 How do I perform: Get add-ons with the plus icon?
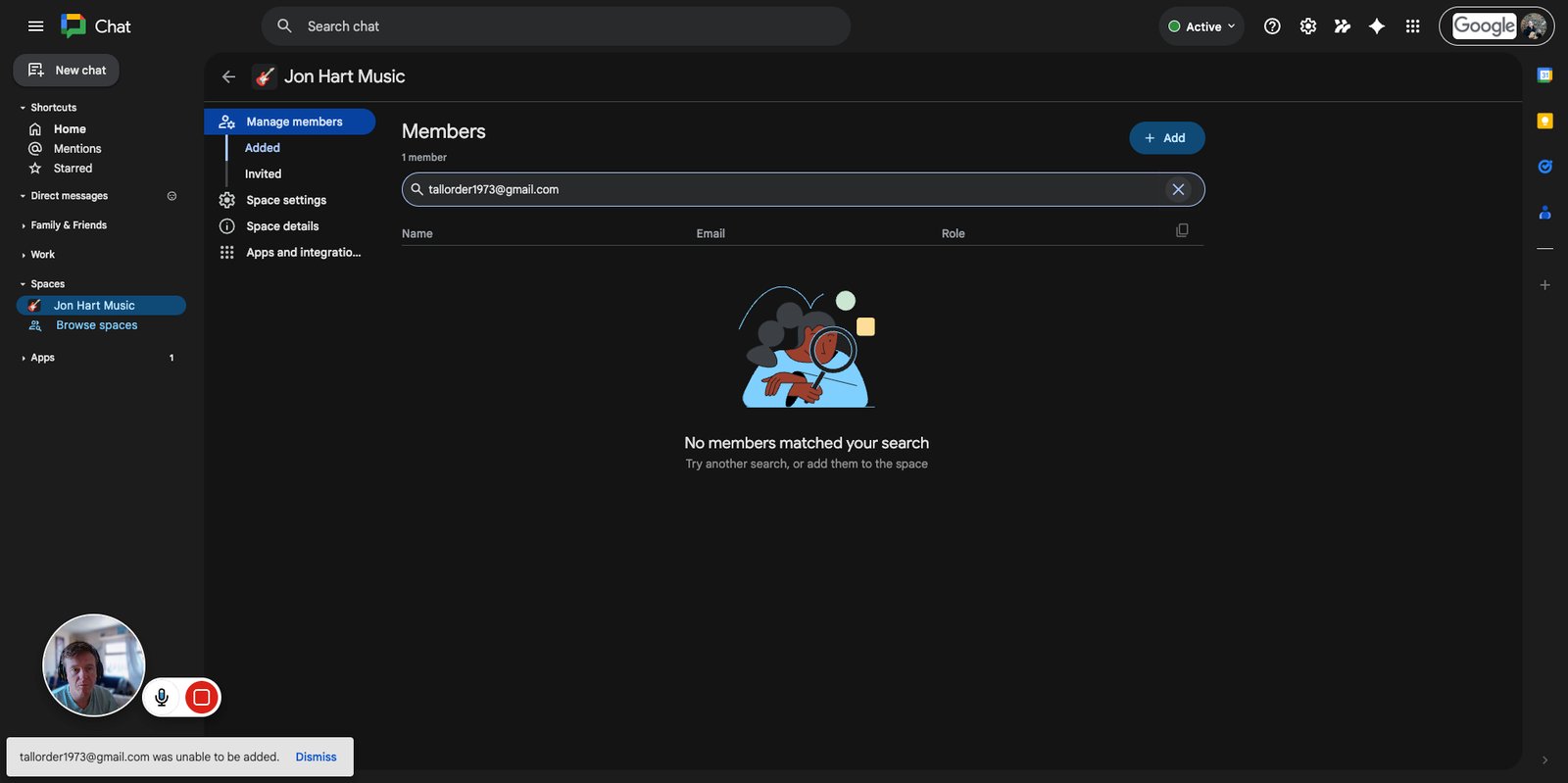coord(1544,285)
